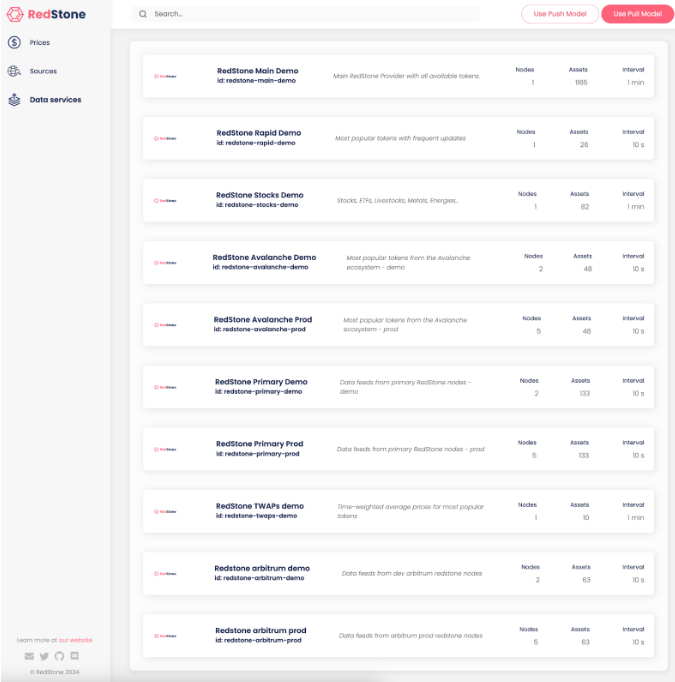Click the '© RedStone 2024' footer text
The image size is (675, 682).
(x=55, y=672)
